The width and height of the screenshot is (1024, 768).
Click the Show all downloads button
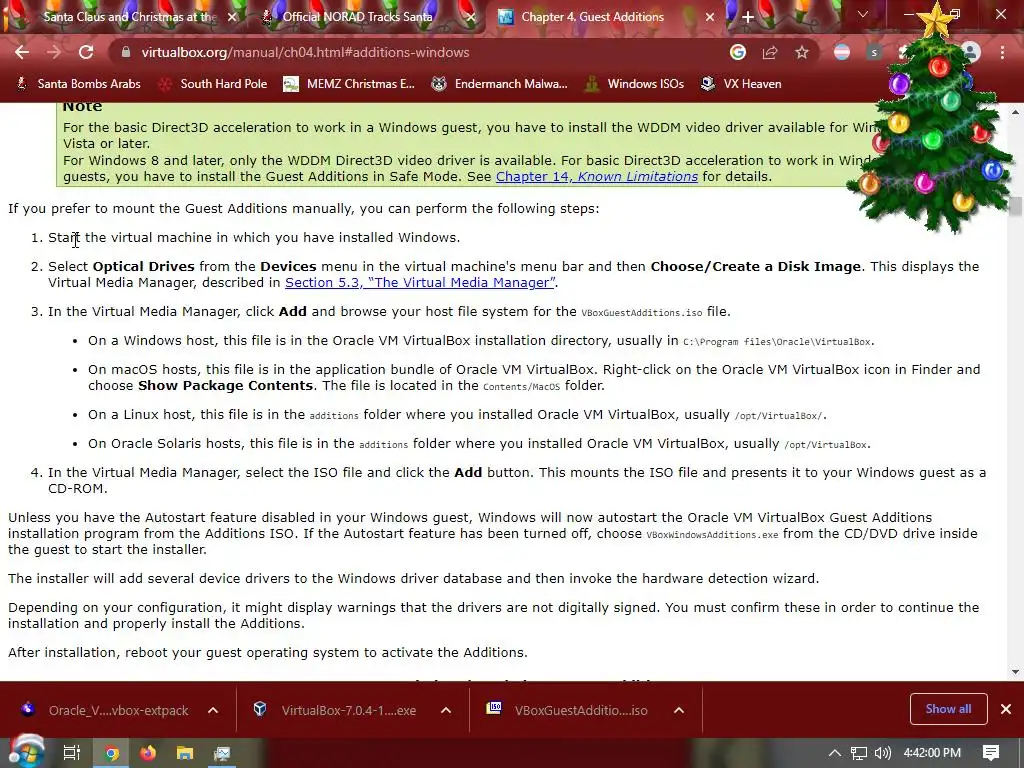(948, 709)
